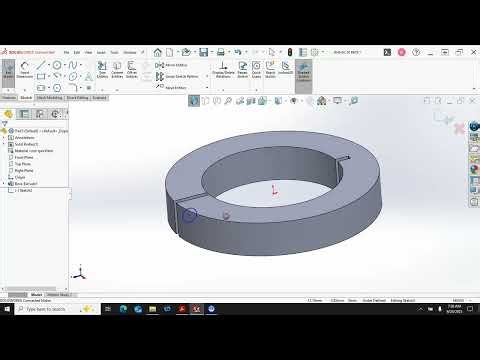480x360 pixels.
Task: Open the Edit menu
Action: (x=77, y=52)
